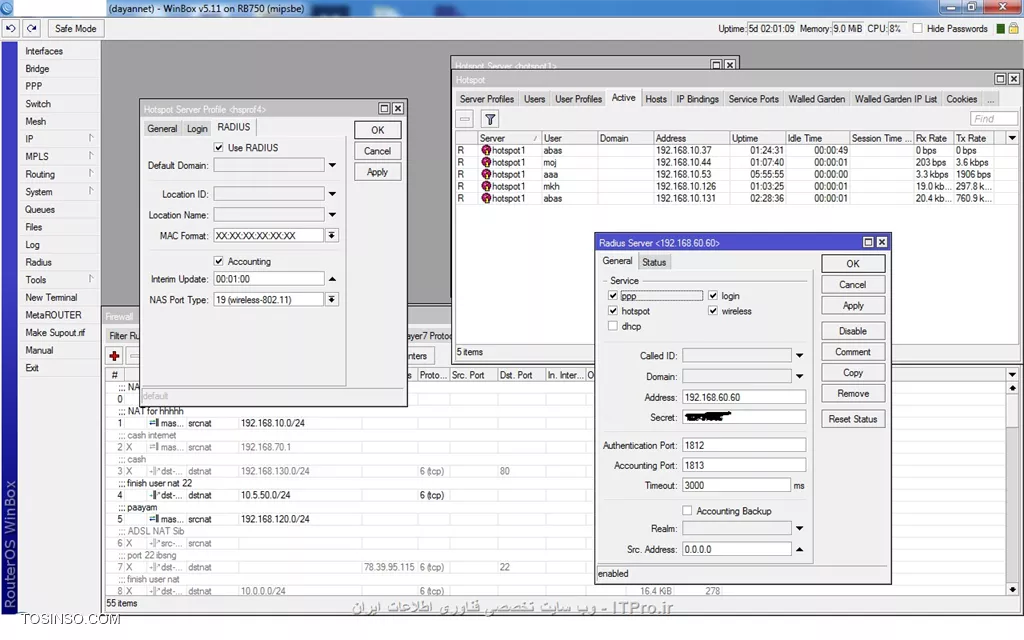Click the masquerade icon on firewall rule 5
Viewport: 1024px width, 640px height.
point(154,519)
